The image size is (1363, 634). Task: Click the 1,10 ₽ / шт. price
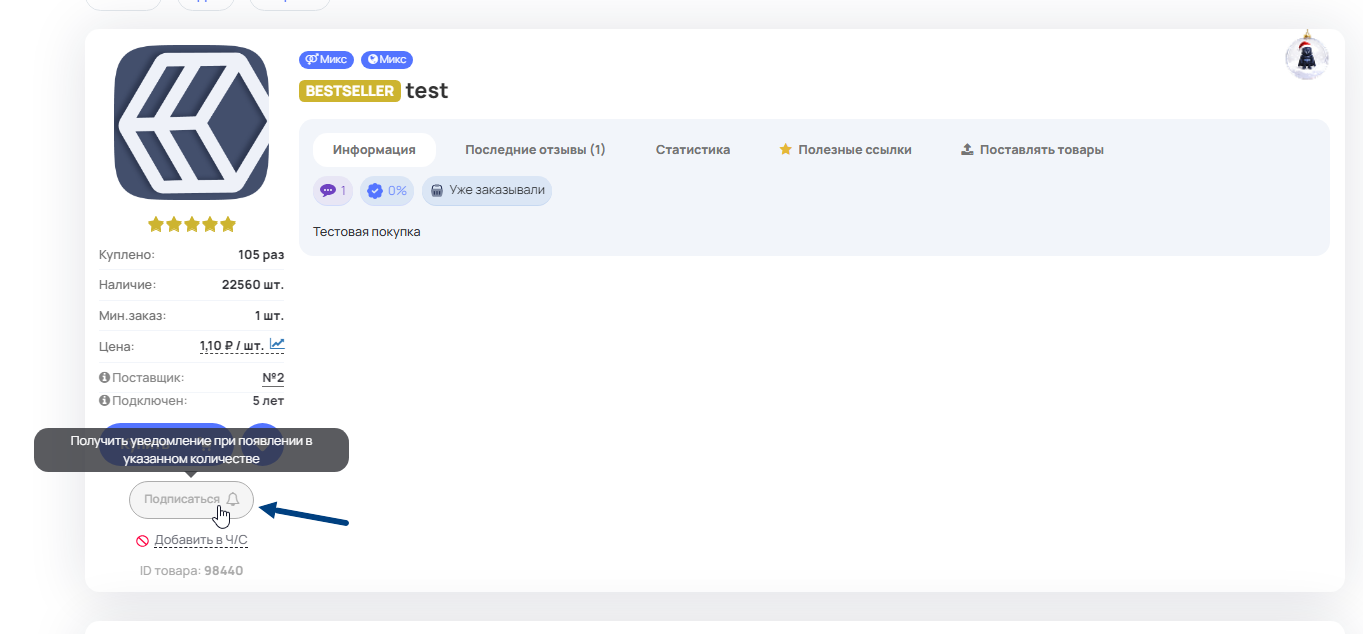(231, 346)
